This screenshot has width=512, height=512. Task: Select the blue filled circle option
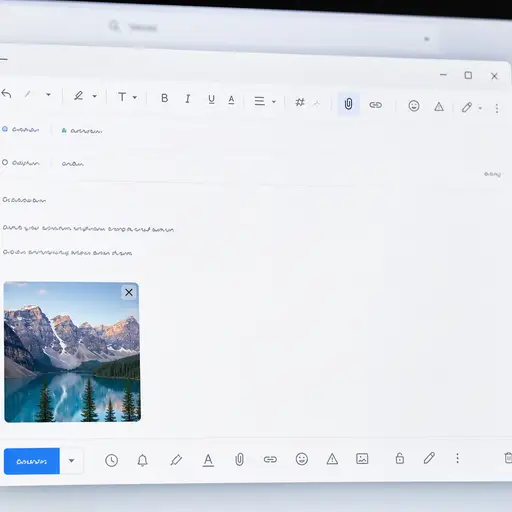click(5, 129)
